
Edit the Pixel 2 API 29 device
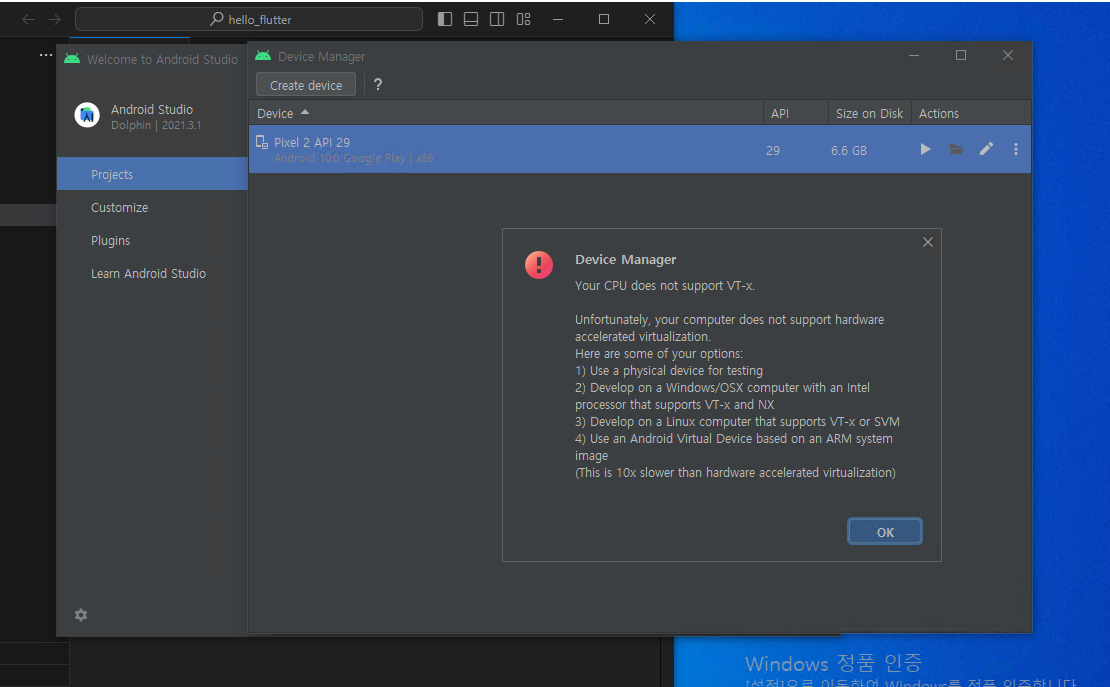[986, 149]
